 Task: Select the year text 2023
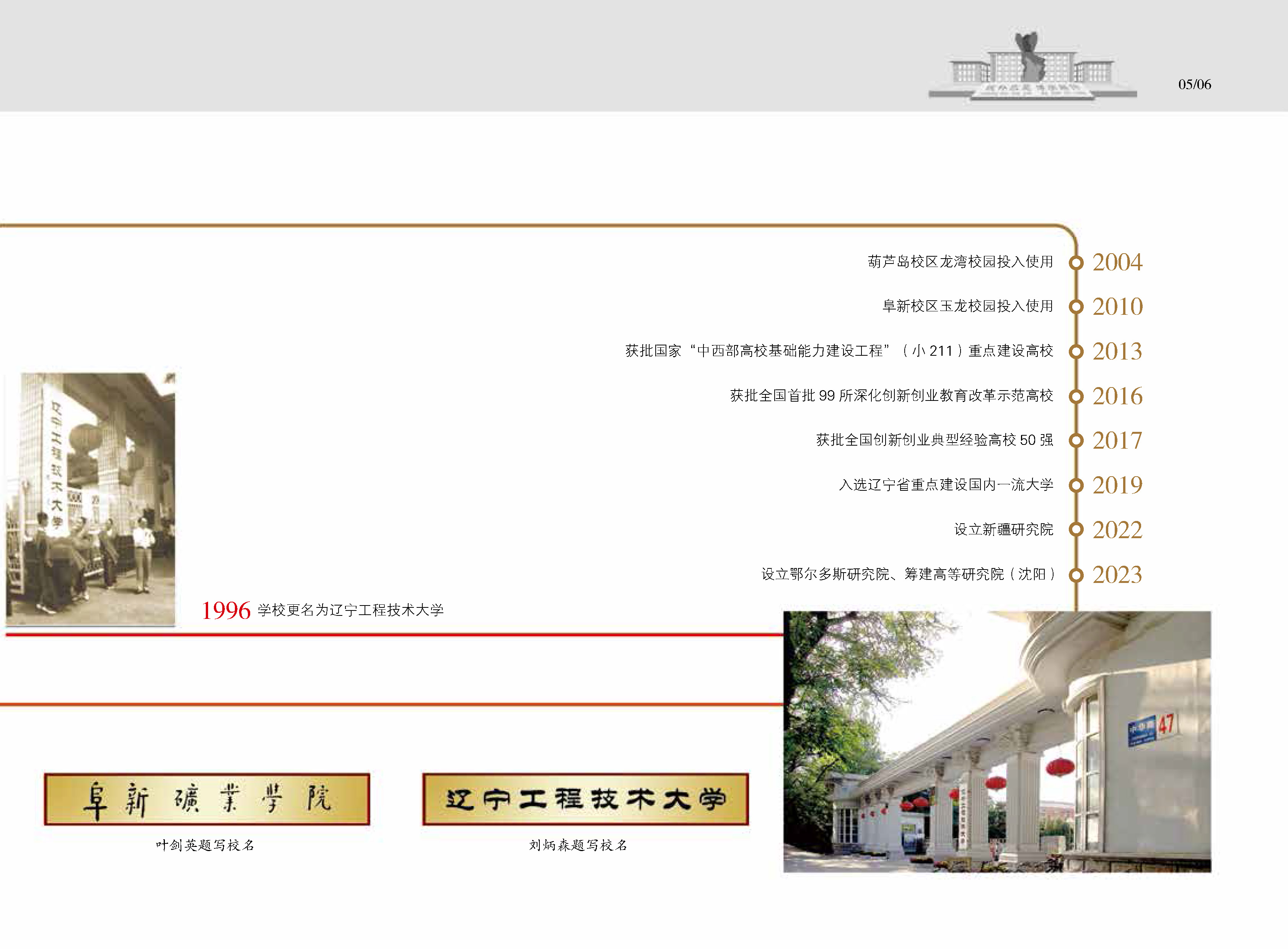coord(1117,575)
